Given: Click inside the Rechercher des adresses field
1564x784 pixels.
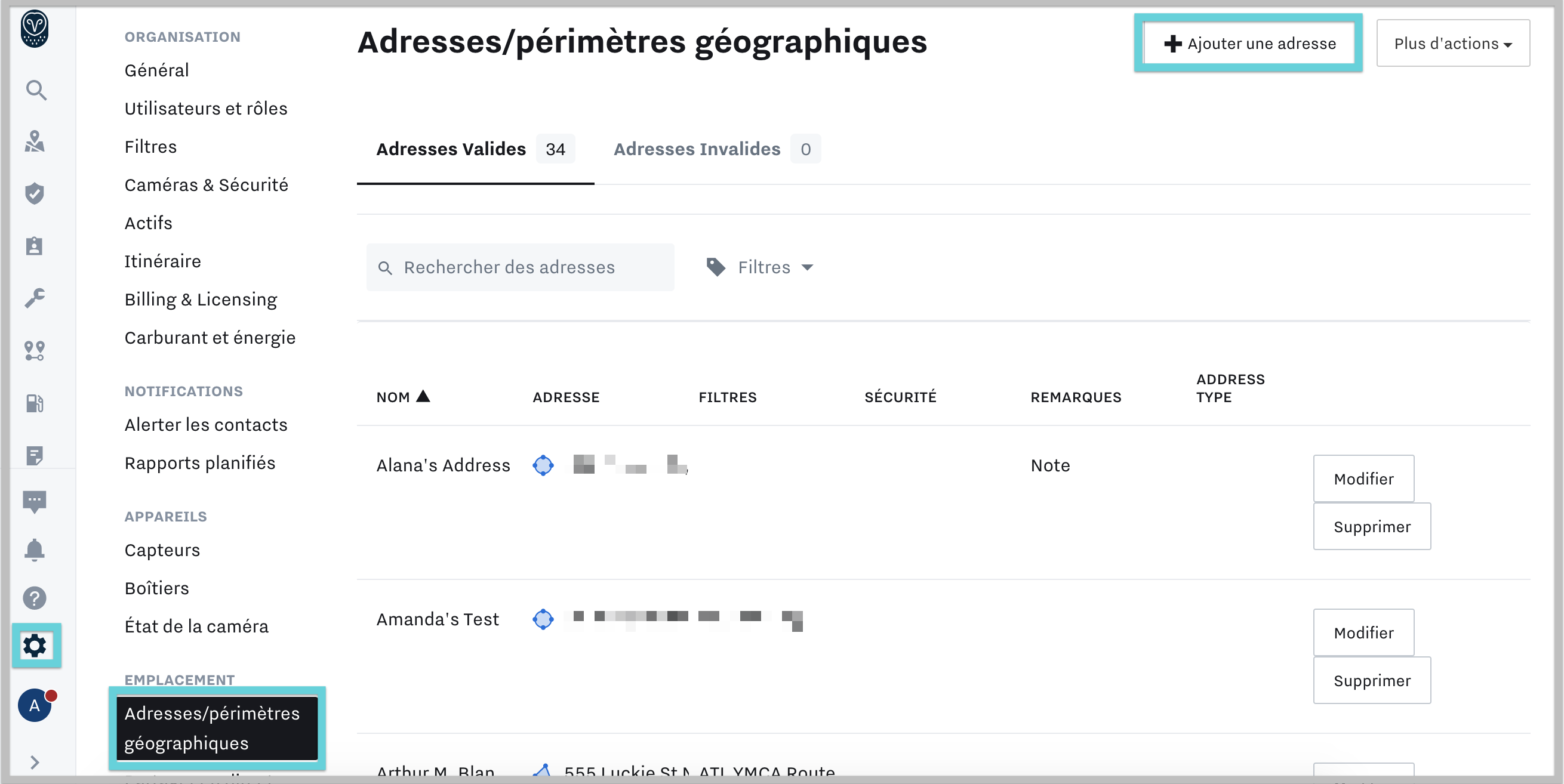Looking at the screenshot, I should pos(521,267).
